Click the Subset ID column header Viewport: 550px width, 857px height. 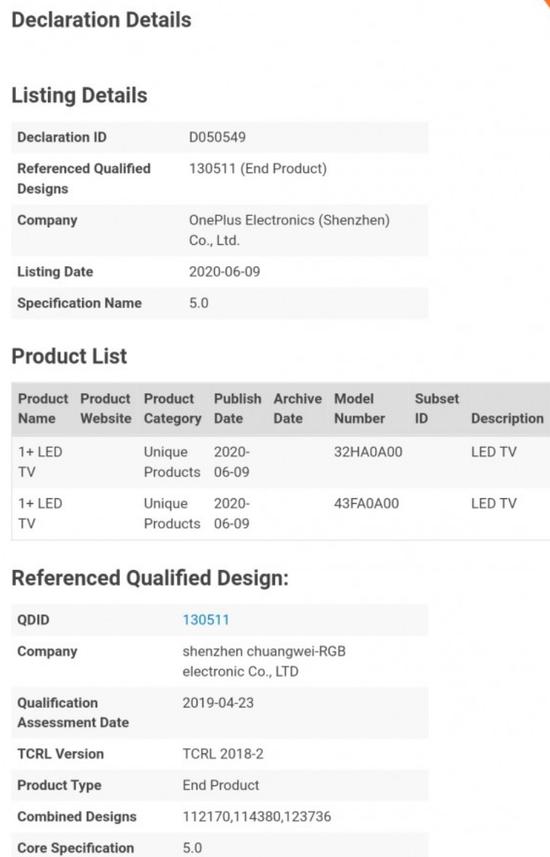(x=436, y=408)
